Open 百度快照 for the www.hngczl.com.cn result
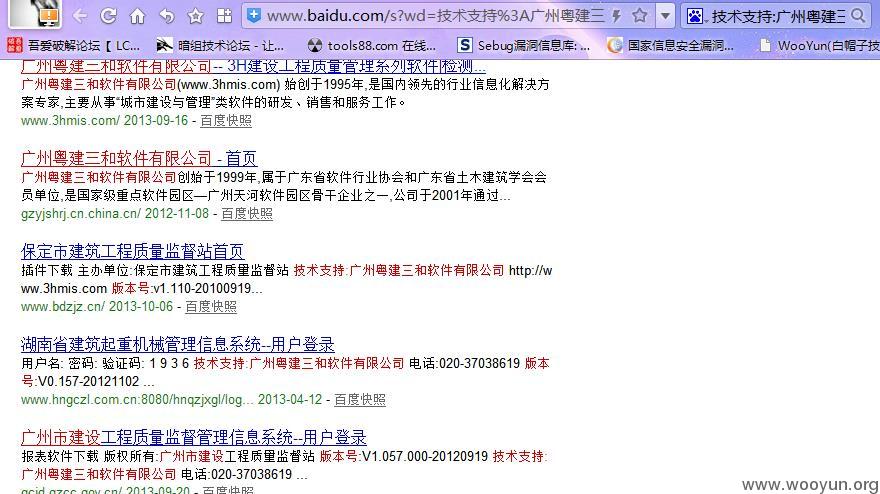 pyautogui.click(x=360, y=400)
